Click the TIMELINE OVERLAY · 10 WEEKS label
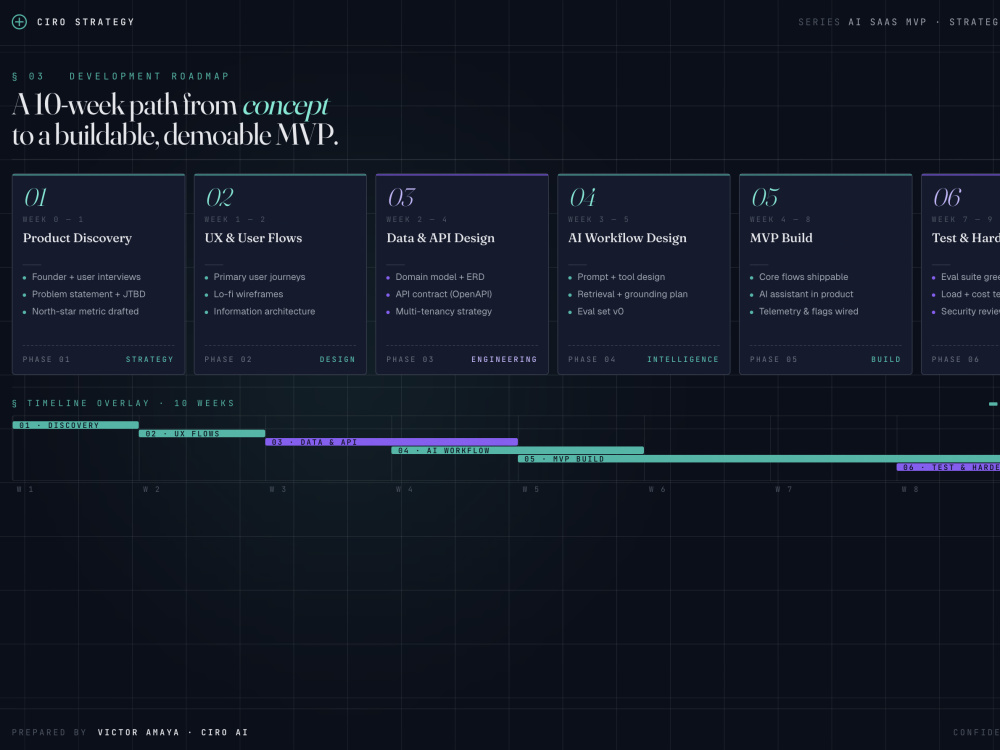The width and height of the screenshot is (1000, 750). coord(123,403)
